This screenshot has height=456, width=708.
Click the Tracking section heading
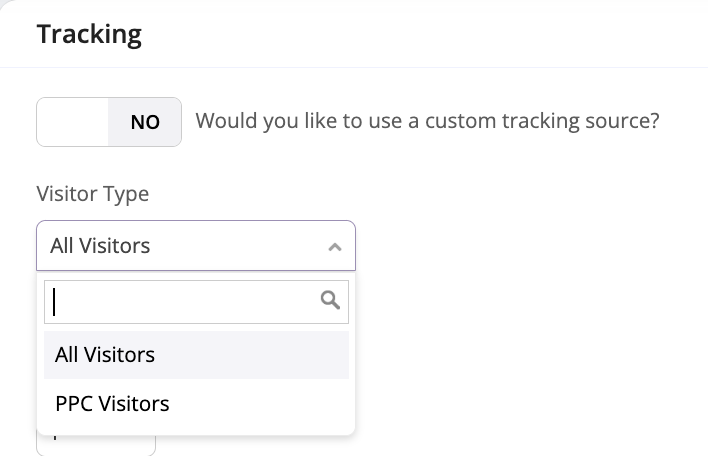89,34
